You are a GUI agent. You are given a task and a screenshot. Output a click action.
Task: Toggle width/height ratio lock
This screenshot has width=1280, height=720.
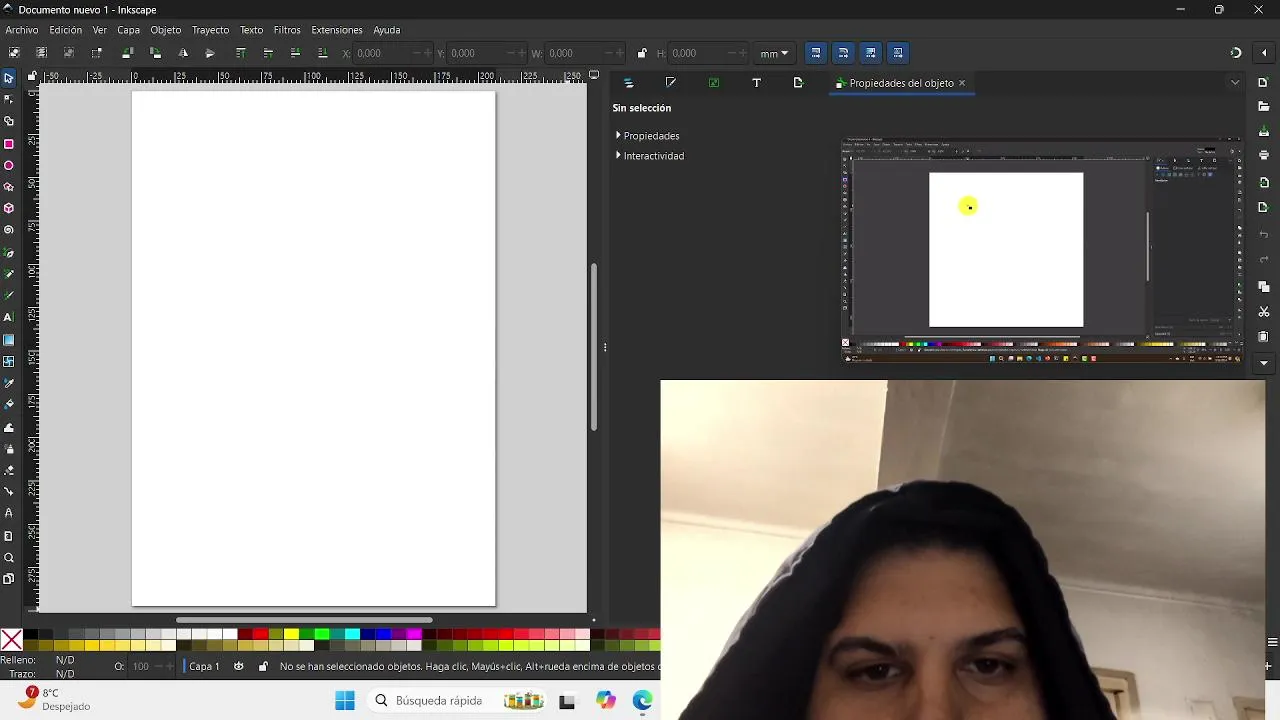pos(642,53)
